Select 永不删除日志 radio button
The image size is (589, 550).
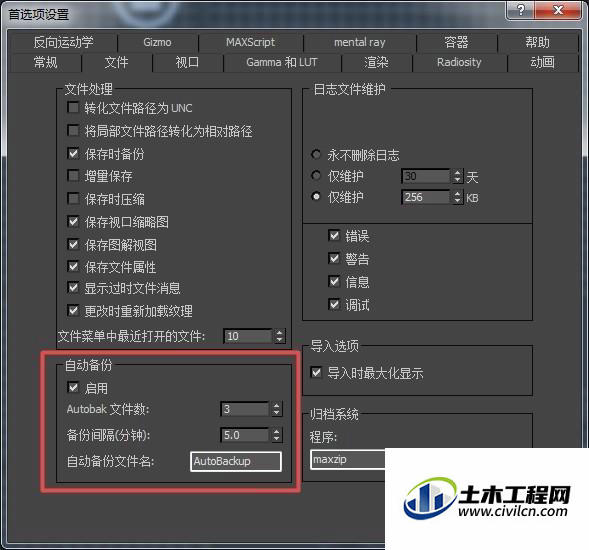316,154
